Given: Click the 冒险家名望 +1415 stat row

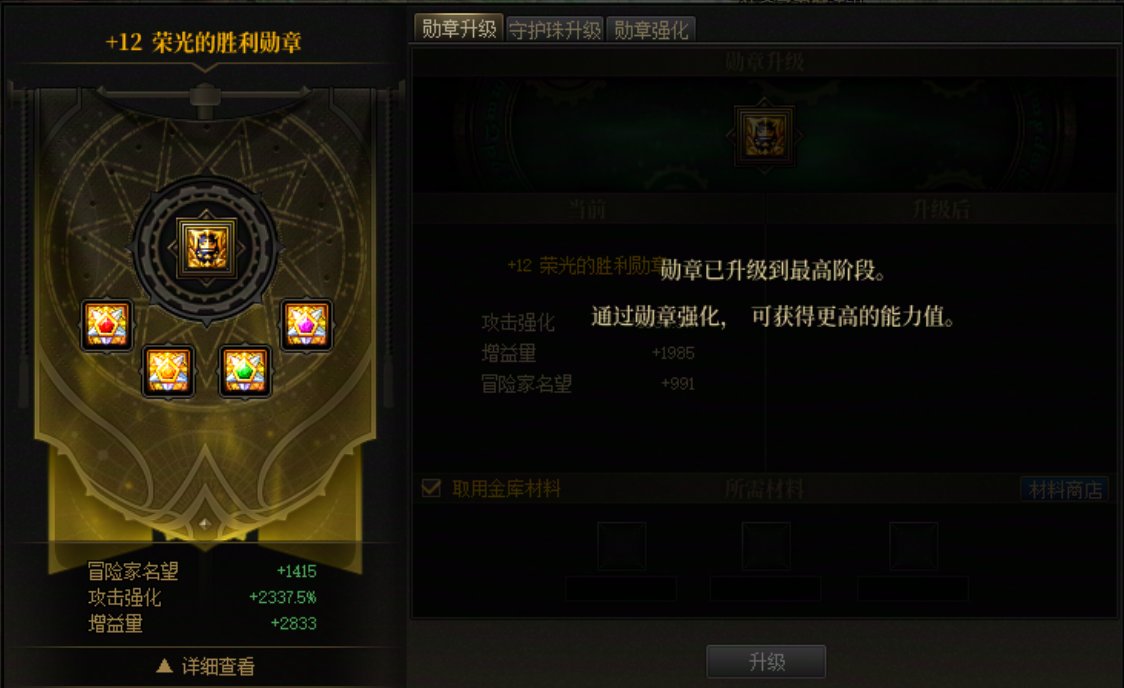Looking at the screenshot, I should (201, 571).
